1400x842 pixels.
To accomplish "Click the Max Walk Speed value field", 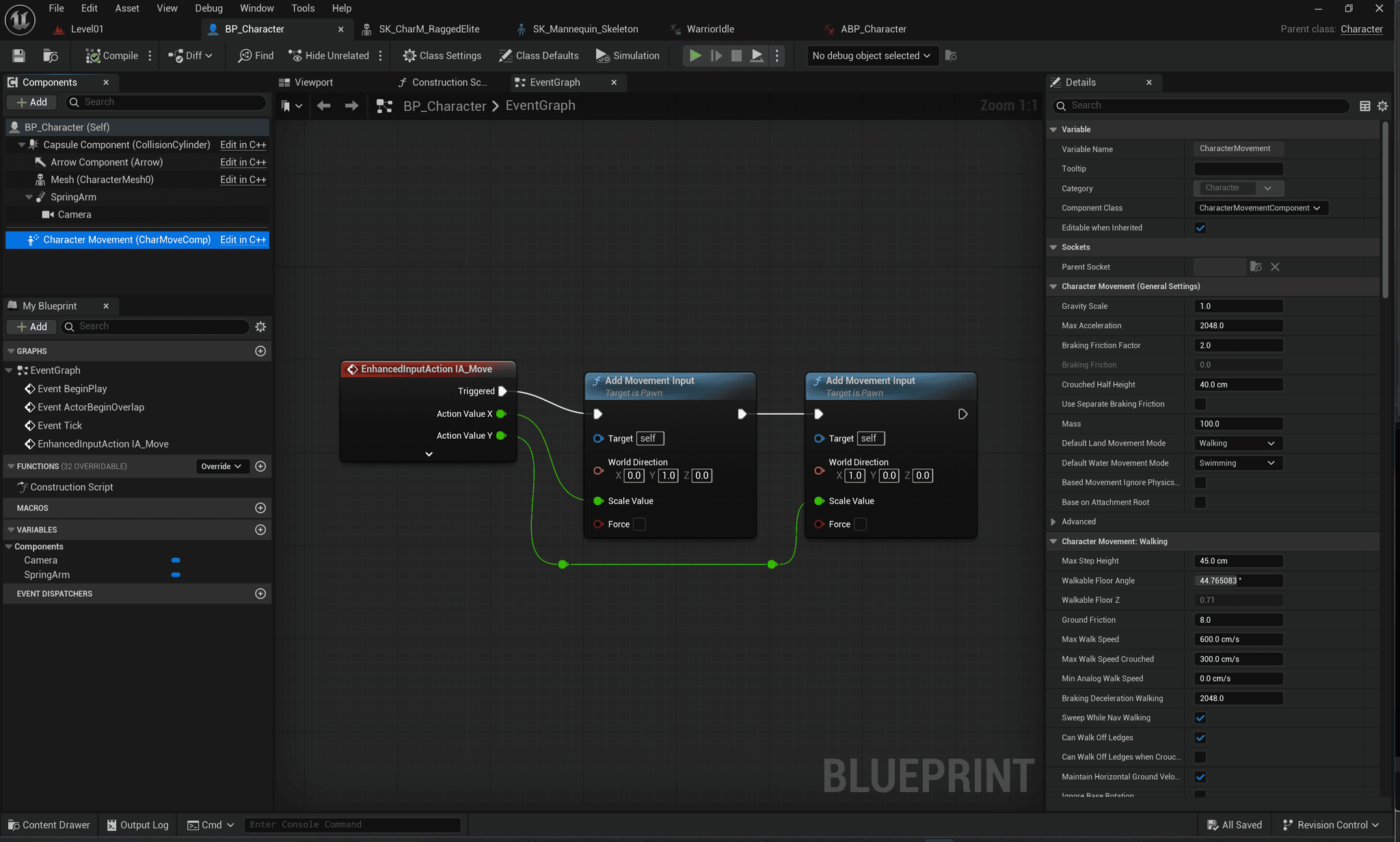I will point(1237,640).
